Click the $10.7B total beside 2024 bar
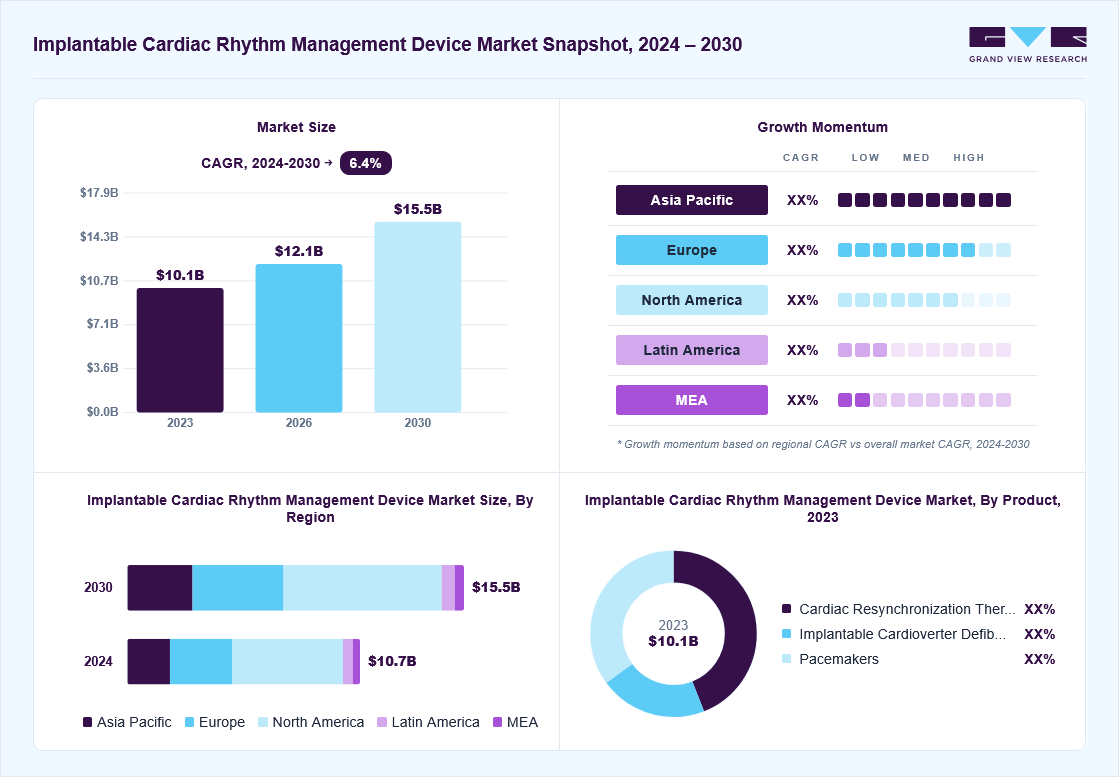The height and width of the screenshot is (777, 1120). 392,661
